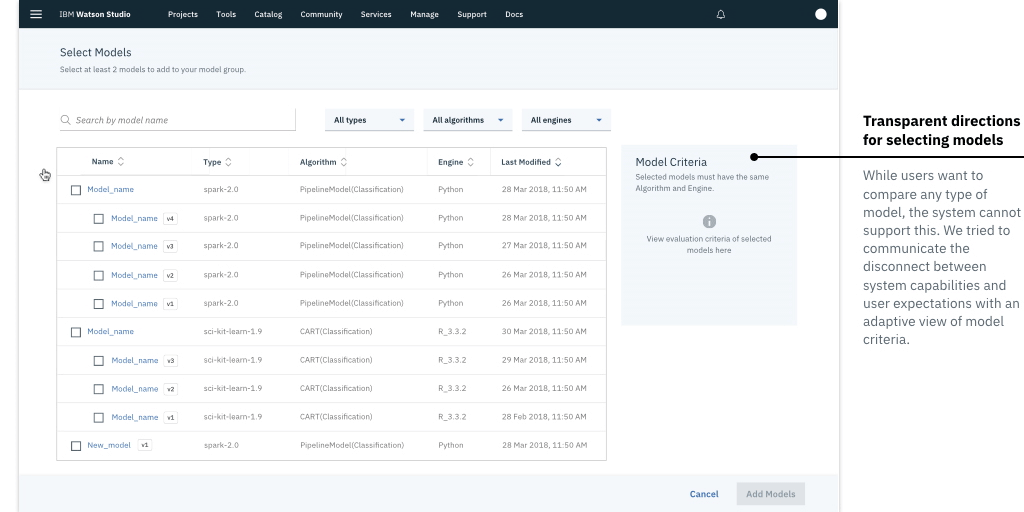This screenshot has height=512, width=1024.
Task: Focus the Search by model name field
Action: [178, 120]
